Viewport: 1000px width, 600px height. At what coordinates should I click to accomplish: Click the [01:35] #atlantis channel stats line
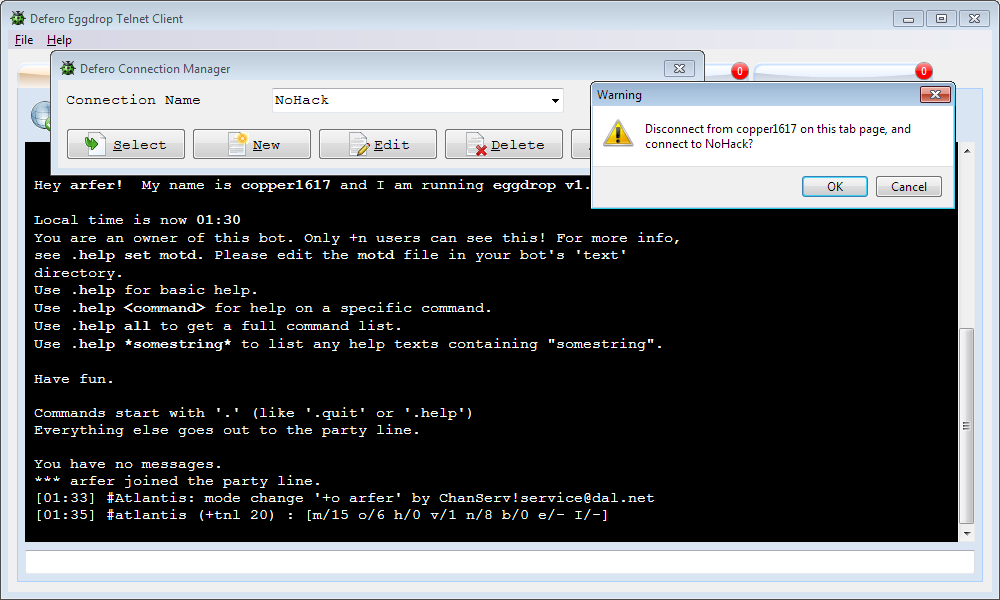click(x=322, y=515)
